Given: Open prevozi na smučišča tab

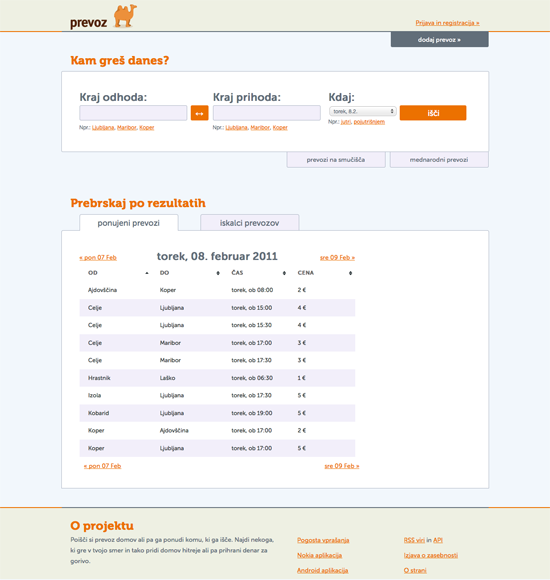Looking at the screenshot, I should tap(336, 160).
